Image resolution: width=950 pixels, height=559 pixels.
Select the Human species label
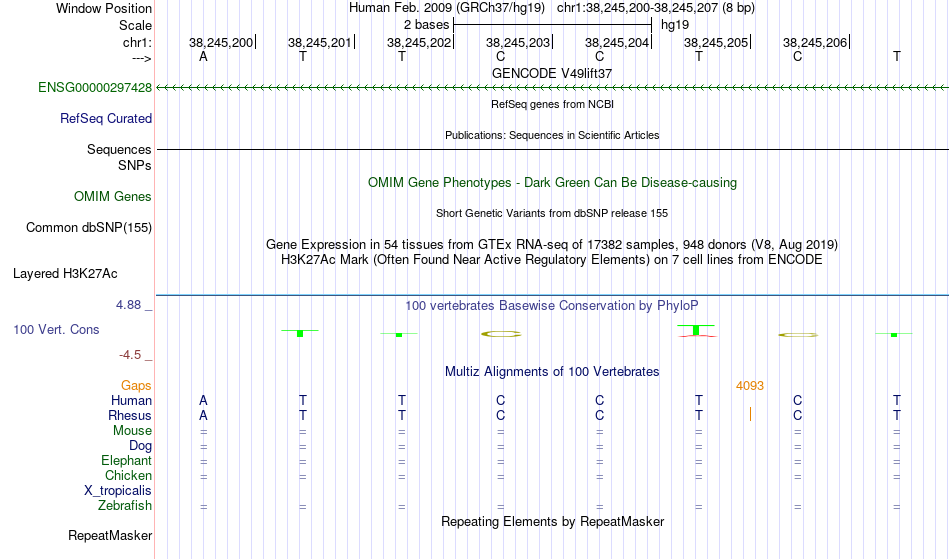pyautogui.click(x=131, y=401)
